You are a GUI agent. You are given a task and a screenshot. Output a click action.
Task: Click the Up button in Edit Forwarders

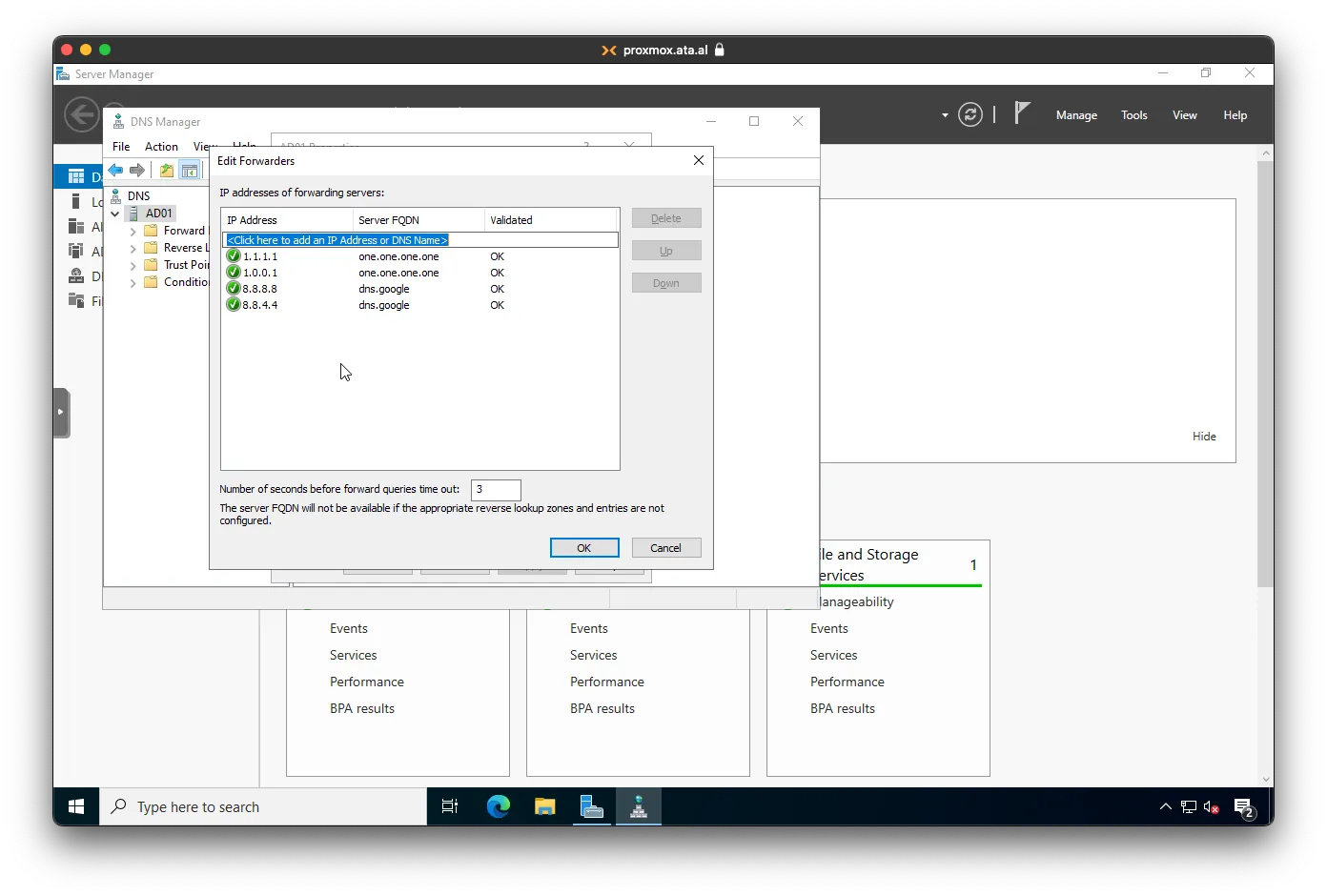click(x=666, y=251)
